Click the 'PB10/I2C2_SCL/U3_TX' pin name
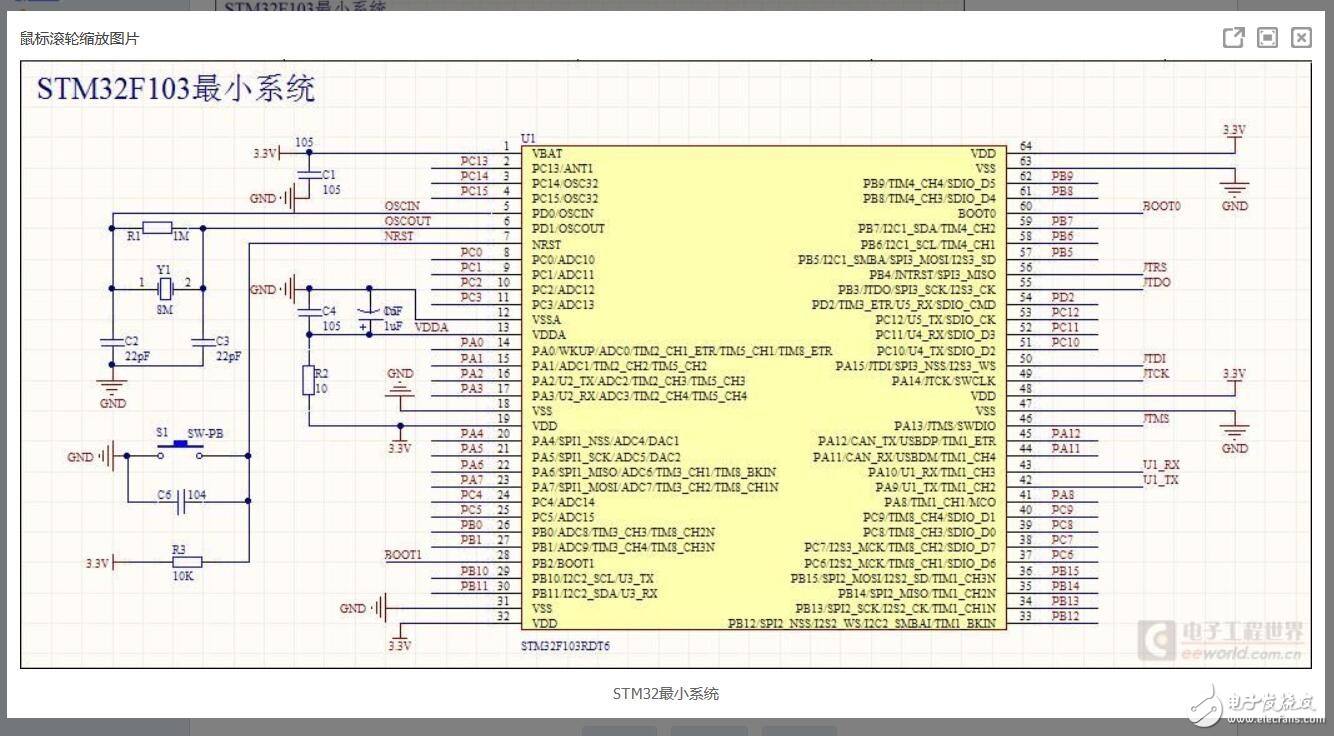 593,578
